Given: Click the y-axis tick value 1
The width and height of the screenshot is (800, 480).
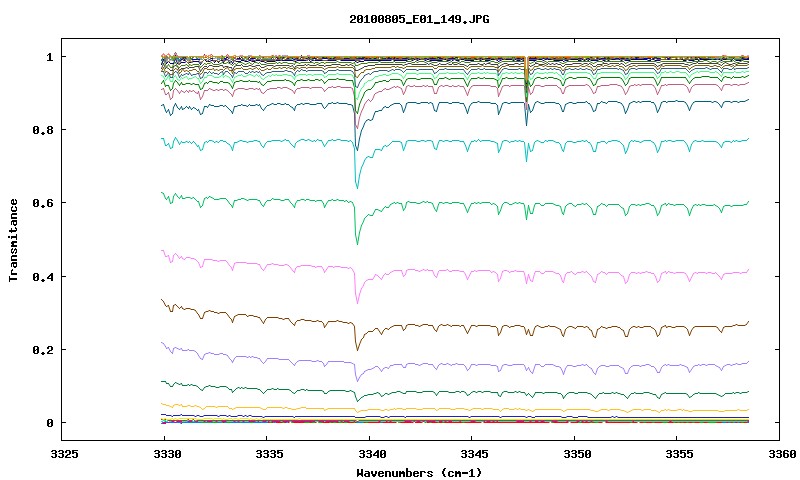Looking at the screenshot, I should (x=49, y=57).
